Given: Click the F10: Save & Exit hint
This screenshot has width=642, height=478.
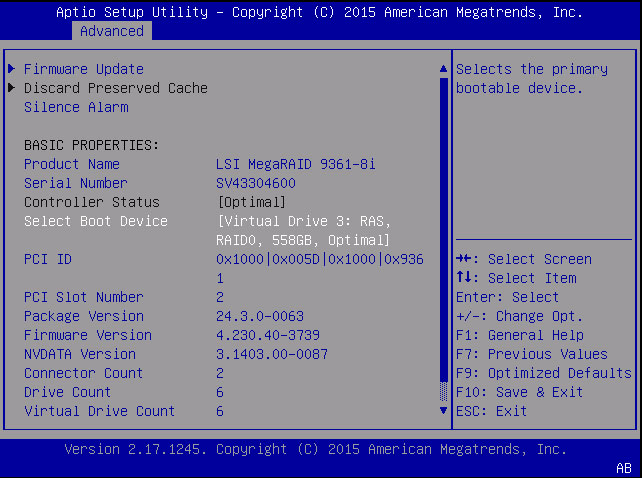Looking at the screenshot, I should 520,392.
